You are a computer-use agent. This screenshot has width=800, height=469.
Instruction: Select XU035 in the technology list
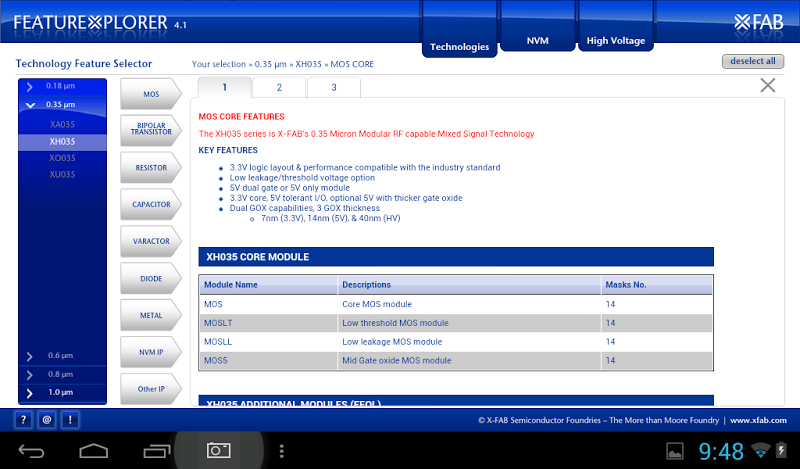click(x=62, y=175)
